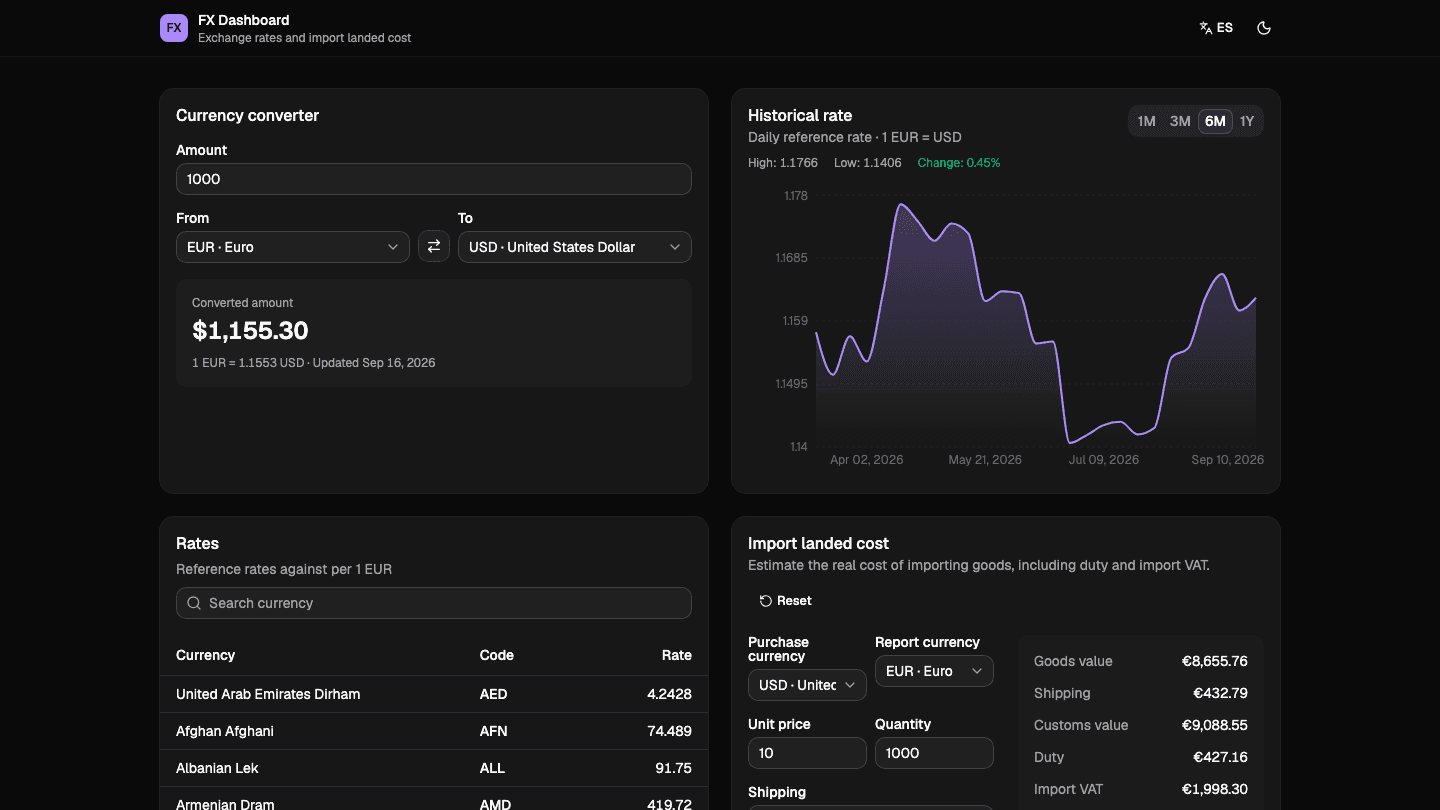Select the 3M chart range tab
This screenshot has width=1440, height=810.
(x=1180, y=121)
